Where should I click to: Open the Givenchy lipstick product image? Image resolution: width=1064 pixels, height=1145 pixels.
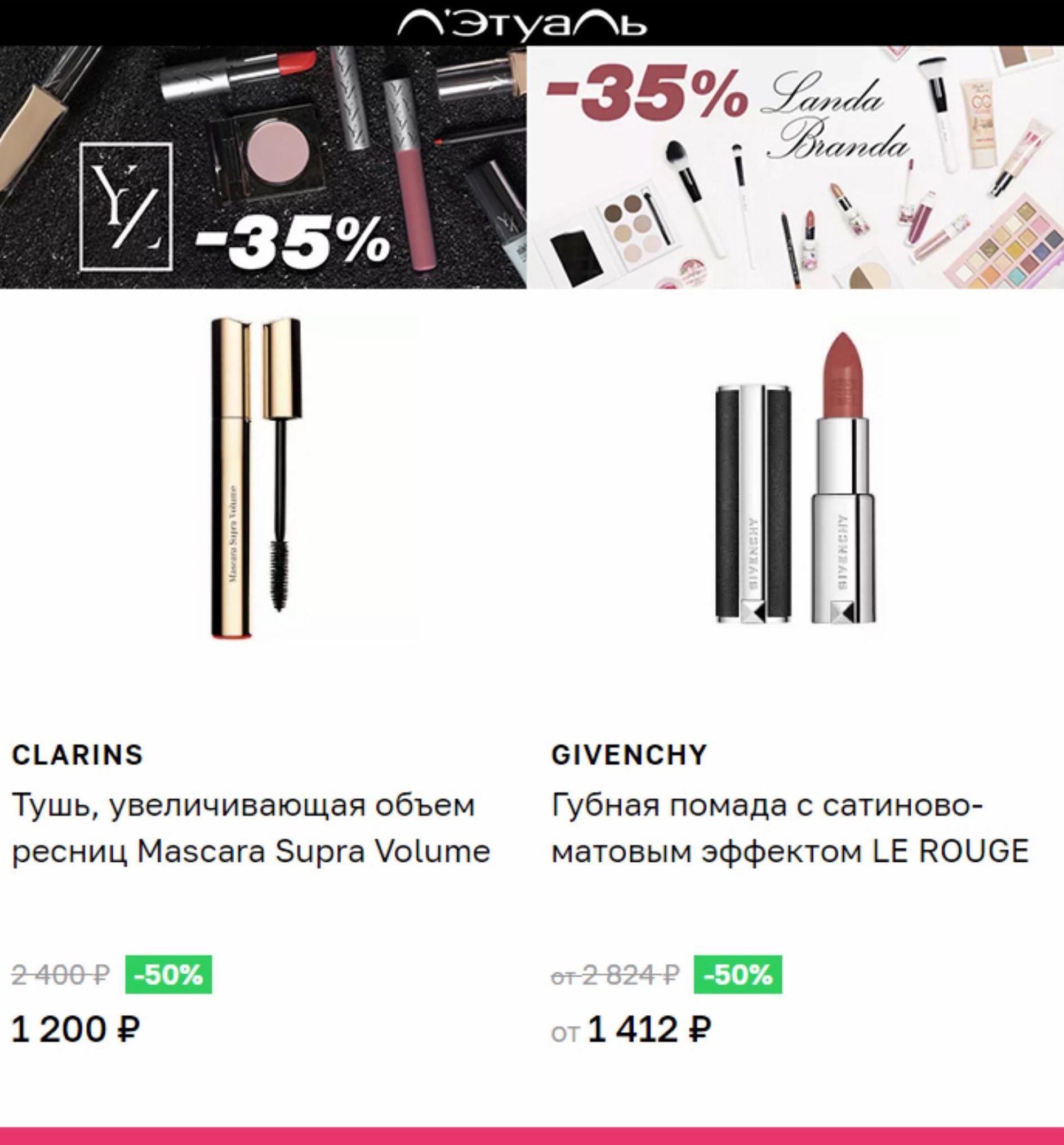(x=796, y=478)
